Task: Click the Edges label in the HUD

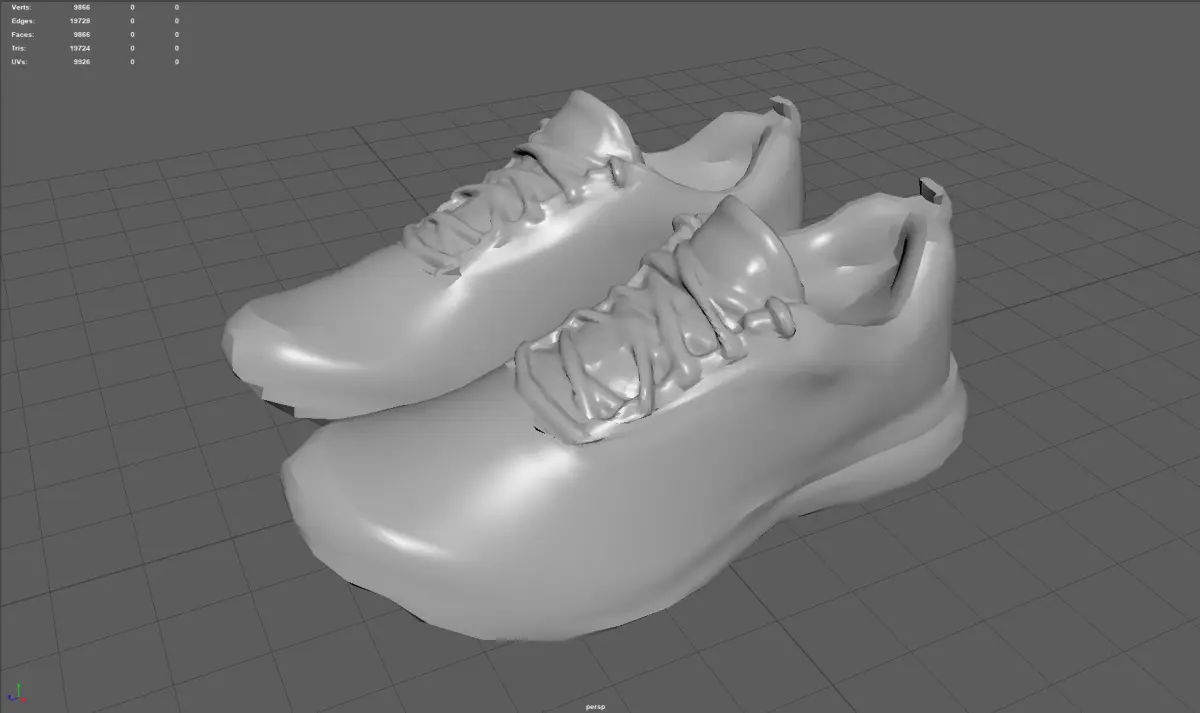Action: tap(21, 21)
